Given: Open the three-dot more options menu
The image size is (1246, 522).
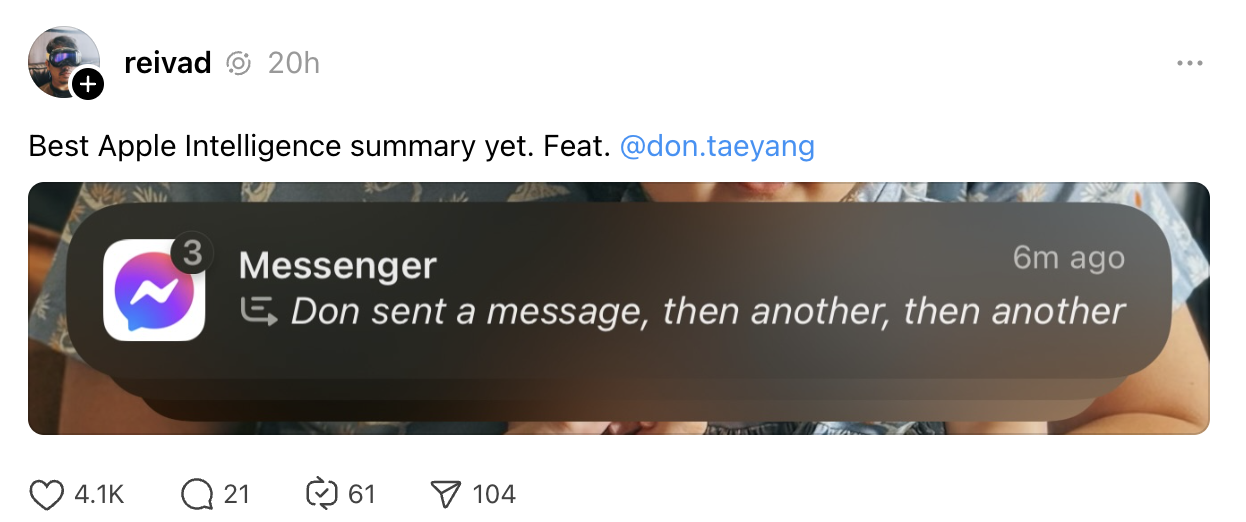Looking at the screenshot, I should pyautogui.click(x=1189, y=63).
